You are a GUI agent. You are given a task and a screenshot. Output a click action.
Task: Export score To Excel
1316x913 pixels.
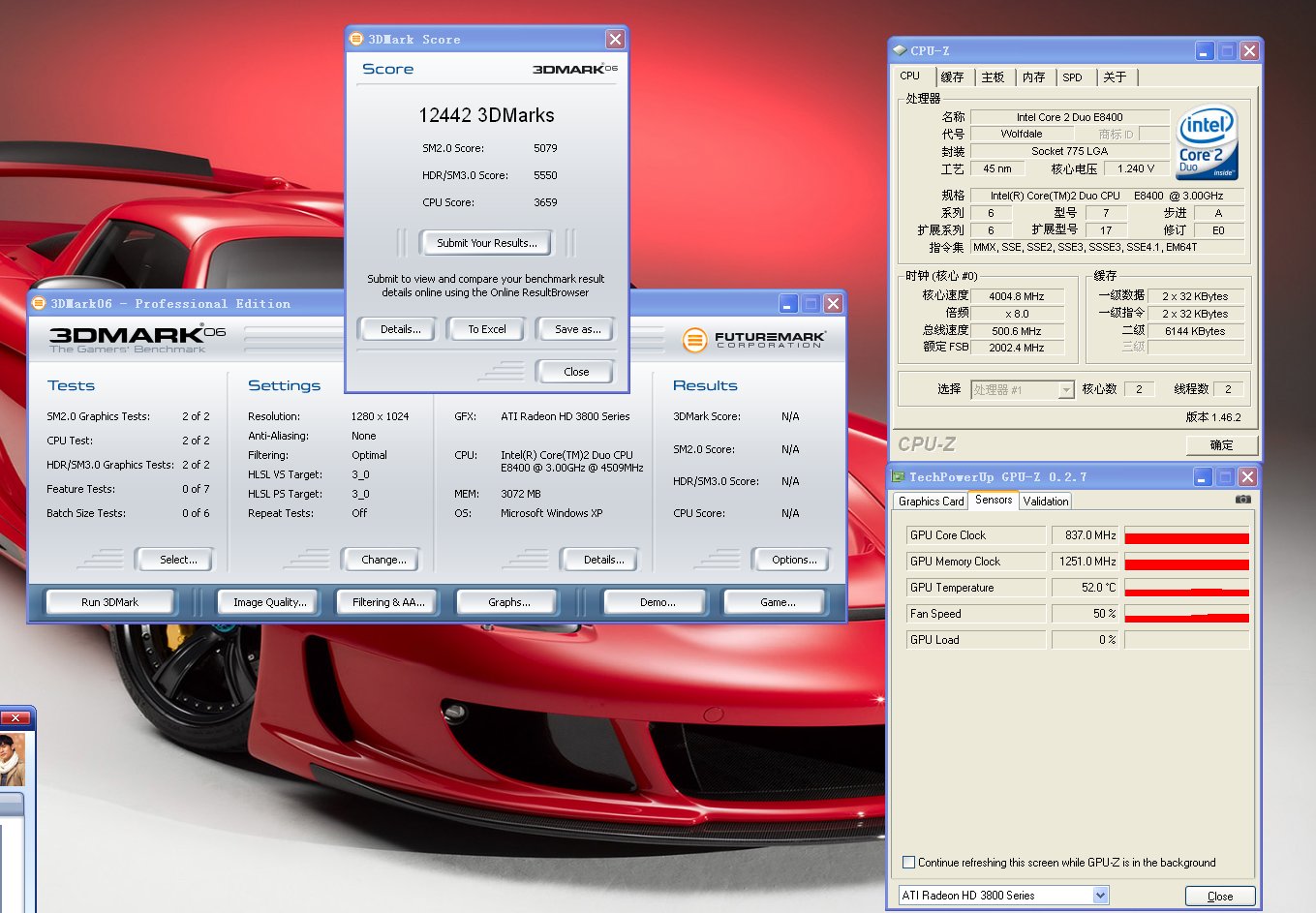tap(486, 329)
